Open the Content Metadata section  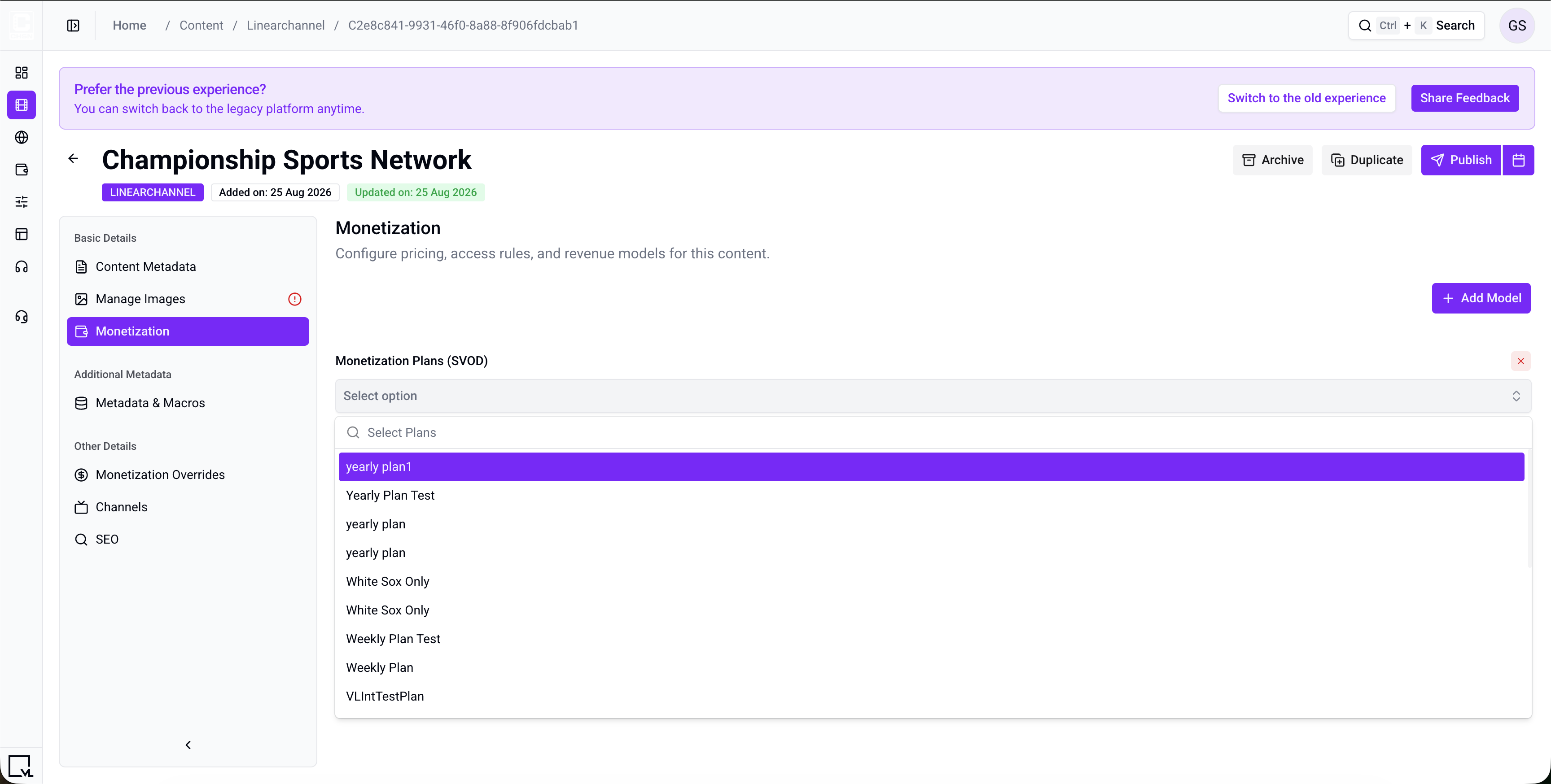point(188,267)
